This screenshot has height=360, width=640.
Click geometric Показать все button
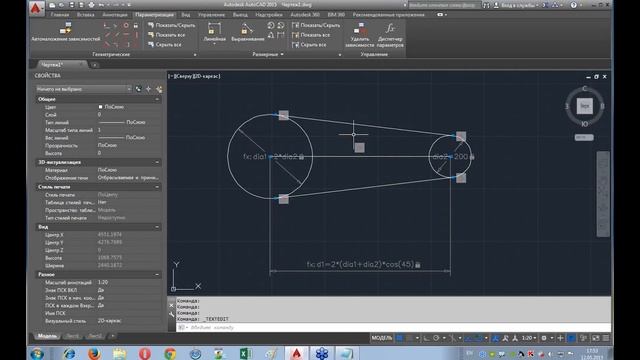tap(167, 35)
